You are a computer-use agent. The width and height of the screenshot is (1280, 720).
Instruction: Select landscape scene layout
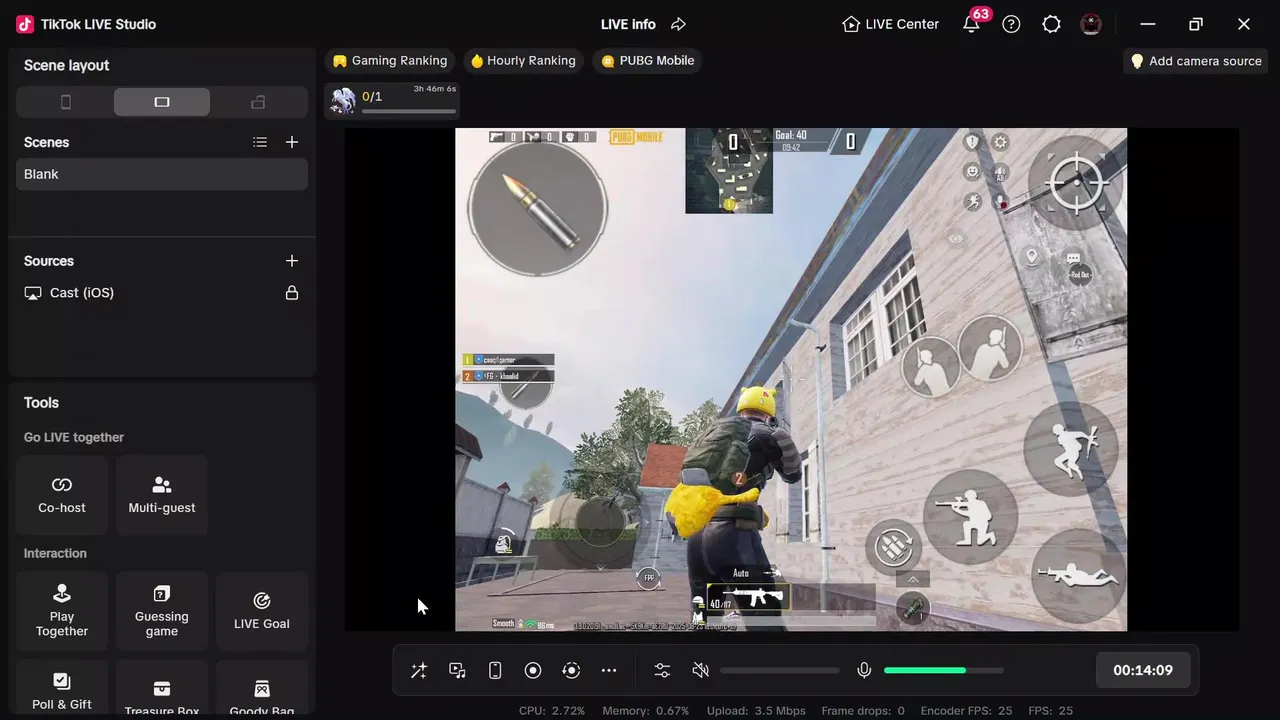click(x=162, y=102)
